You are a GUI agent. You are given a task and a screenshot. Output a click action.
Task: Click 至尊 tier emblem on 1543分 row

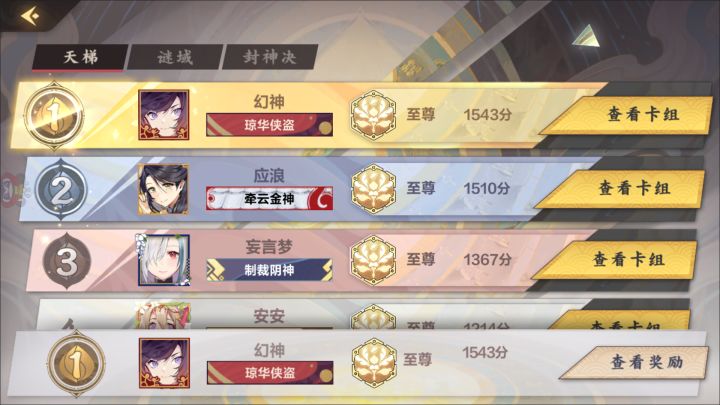pyautogui.click(x=373, y=115)
